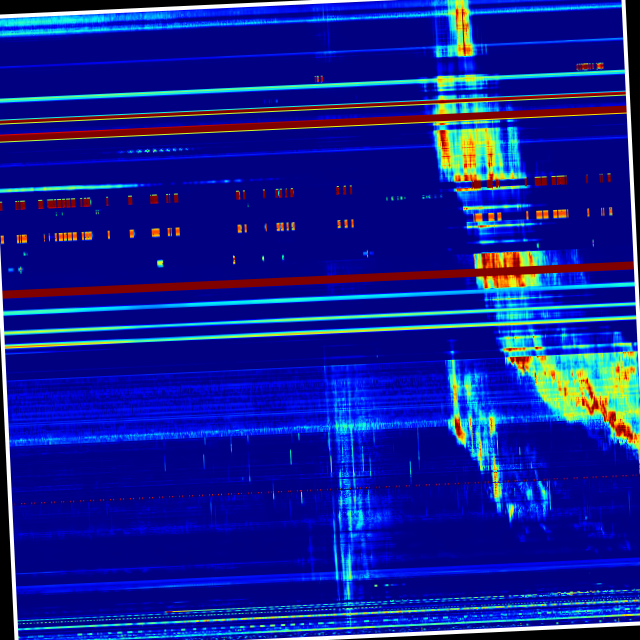
Task: Select the large yellow burst below the upper red band
Action: click(x=470, y=152)
